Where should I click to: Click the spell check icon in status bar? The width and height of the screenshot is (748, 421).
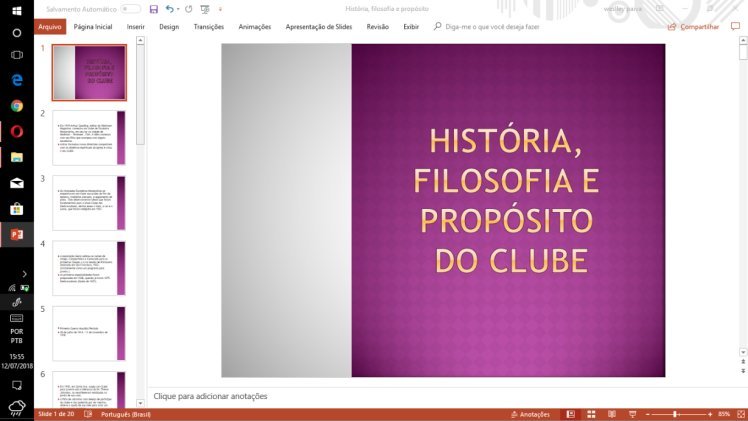tap(88, 414)
